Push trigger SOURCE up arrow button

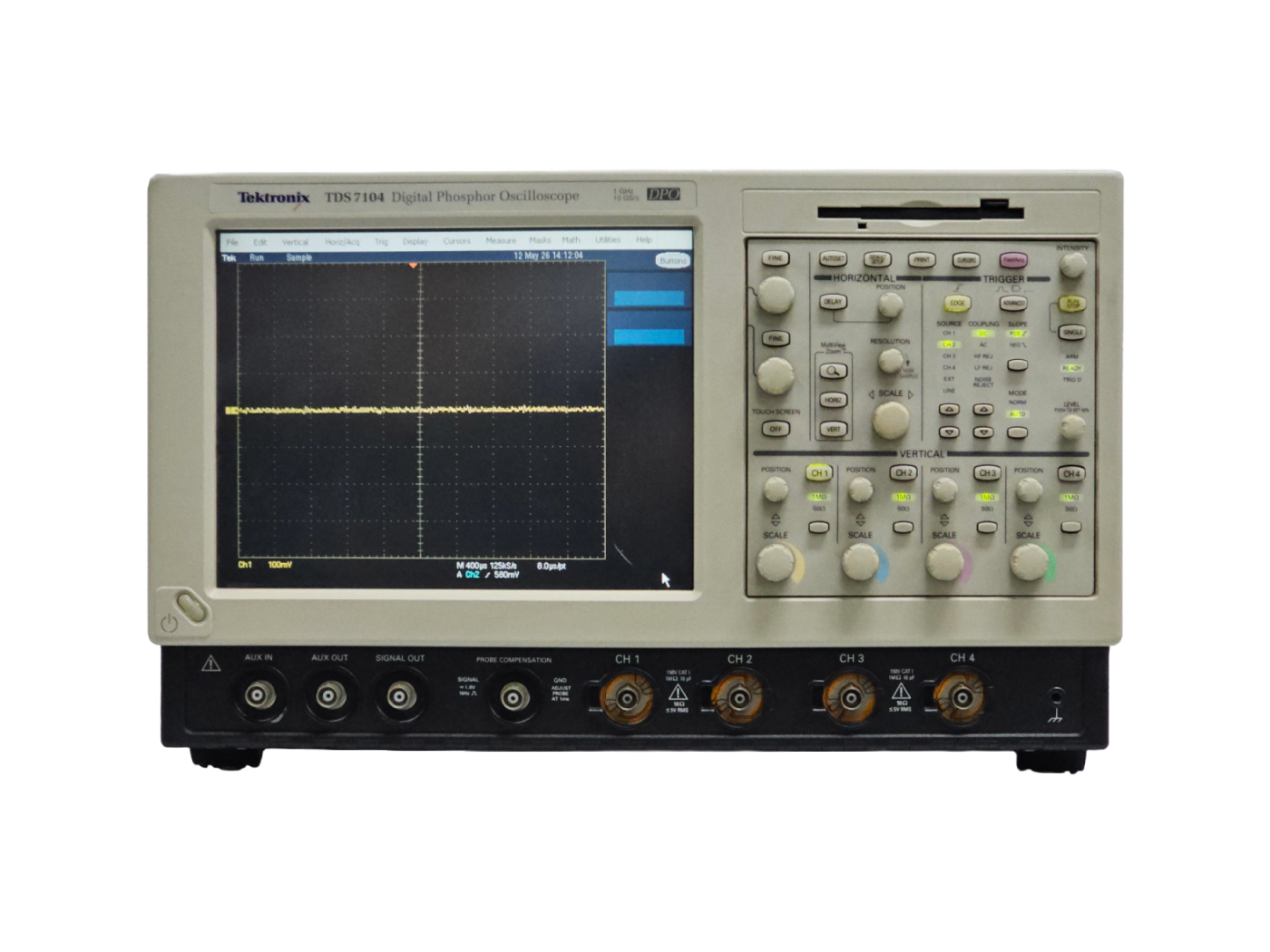coord(949,410)
